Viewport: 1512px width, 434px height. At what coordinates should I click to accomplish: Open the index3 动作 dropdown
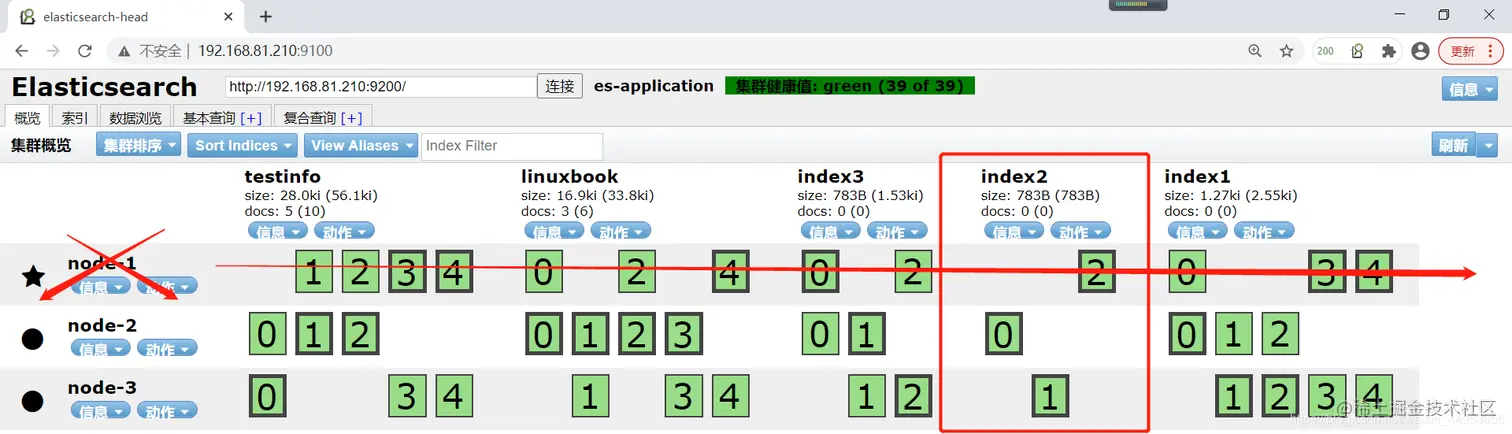pyautogui.click(x=897, y=231)
